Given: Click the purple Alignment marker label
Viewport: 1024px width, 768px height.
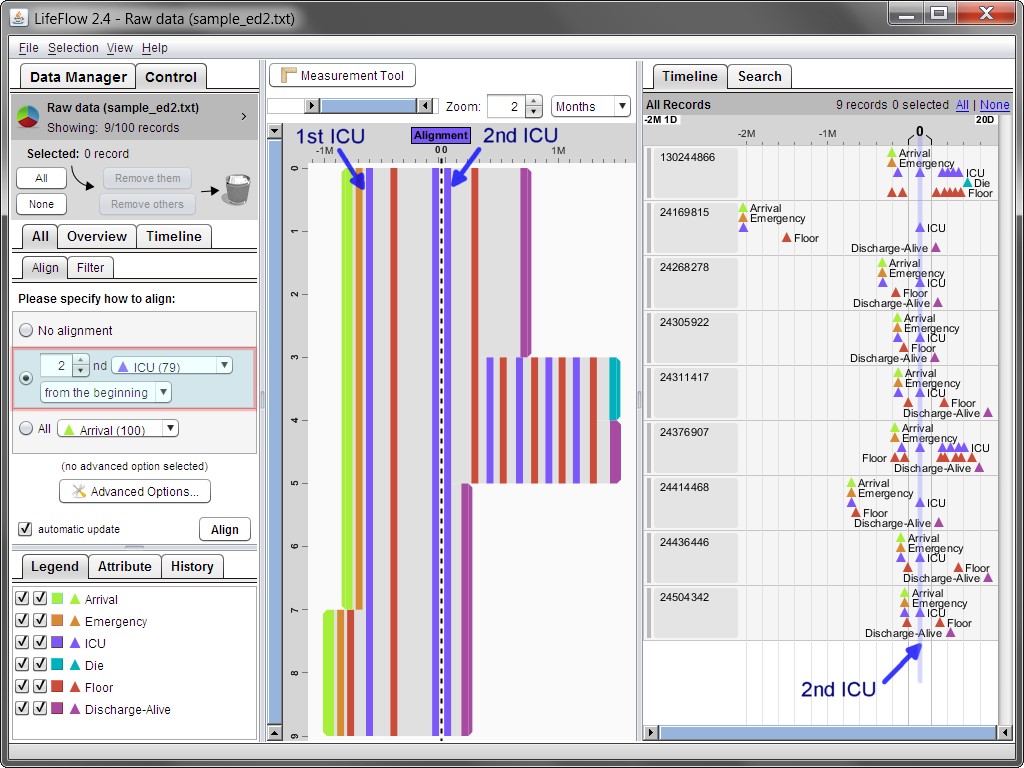Looking at the screenshot, I should 440,135.
